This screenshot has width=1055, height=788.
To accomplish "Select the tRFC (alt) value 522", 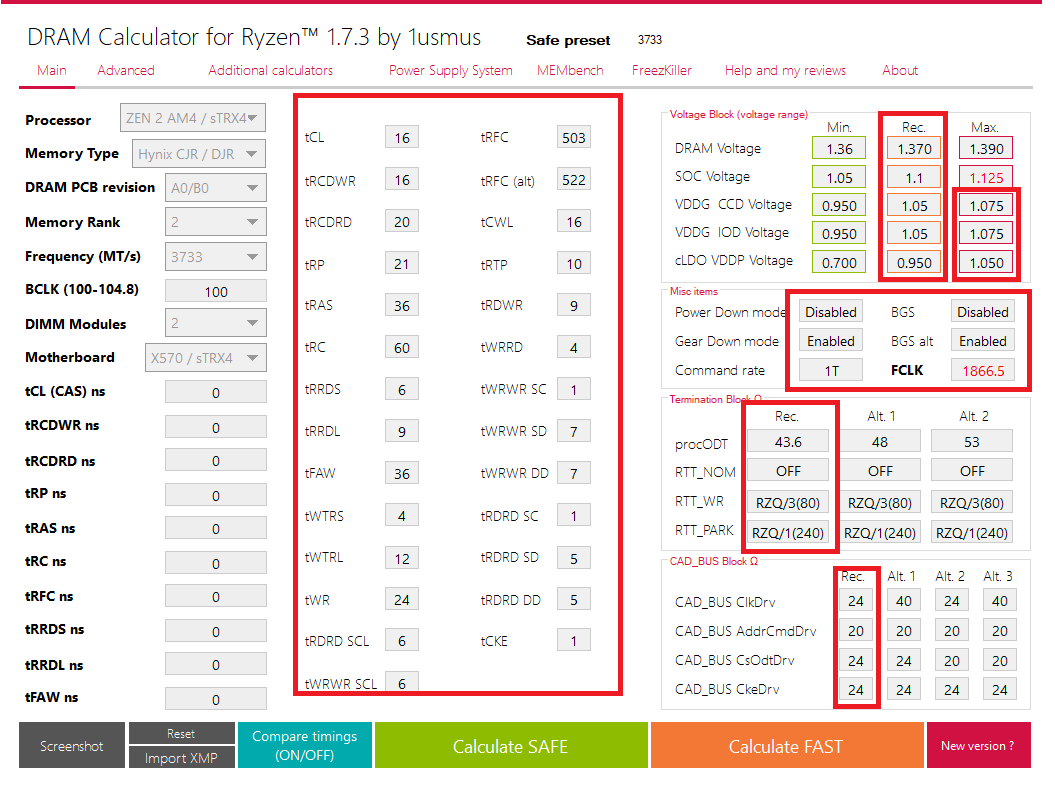I will [x=574, y=180].
